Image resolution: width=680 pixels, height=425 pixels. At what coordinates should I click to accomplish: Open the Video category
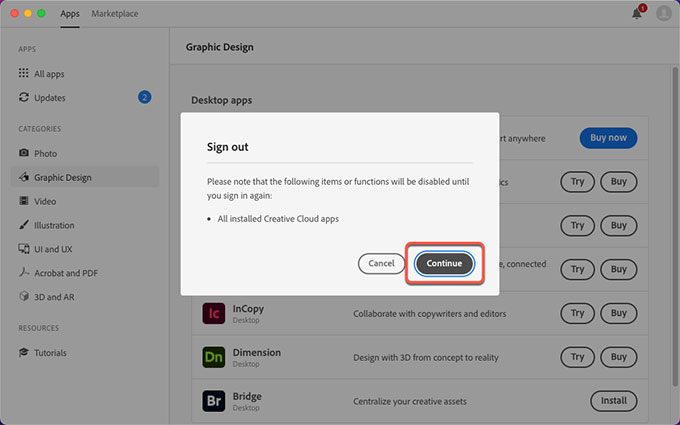(45, 201)
